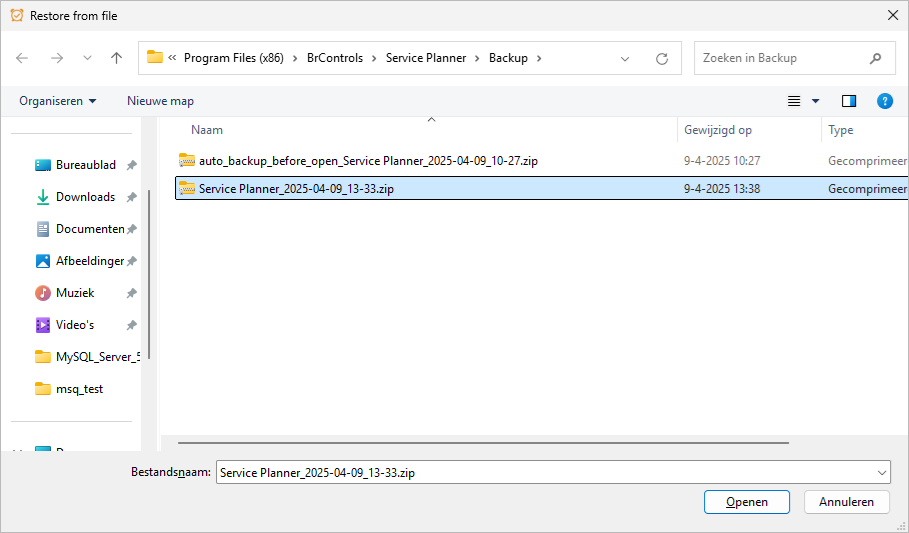
Task: Expand chevron after BrControls breadcrumb
Action: pyautogui.click(x=374, y=58)
